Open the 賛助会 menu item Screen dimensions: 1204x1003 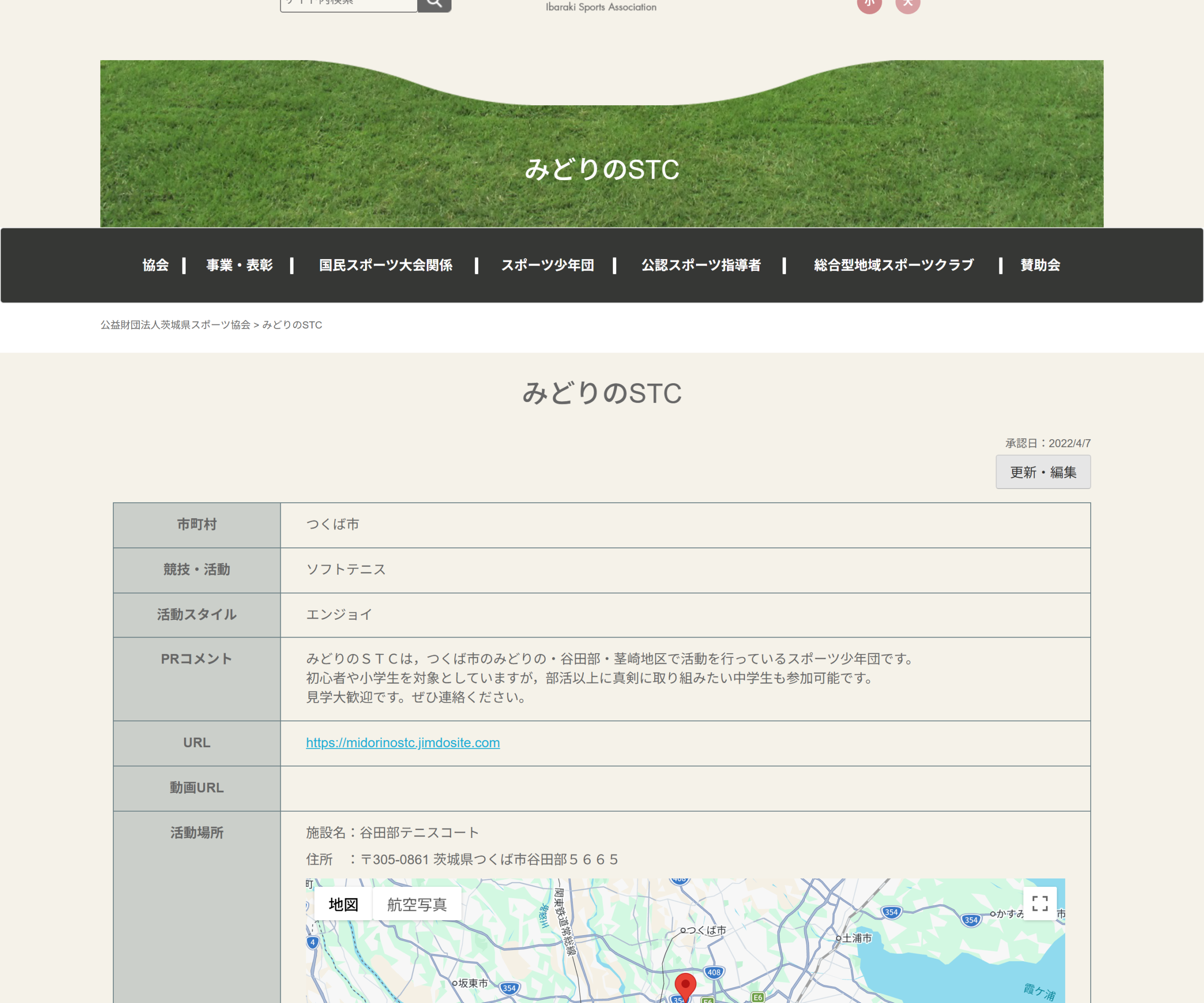[1040, 265]
